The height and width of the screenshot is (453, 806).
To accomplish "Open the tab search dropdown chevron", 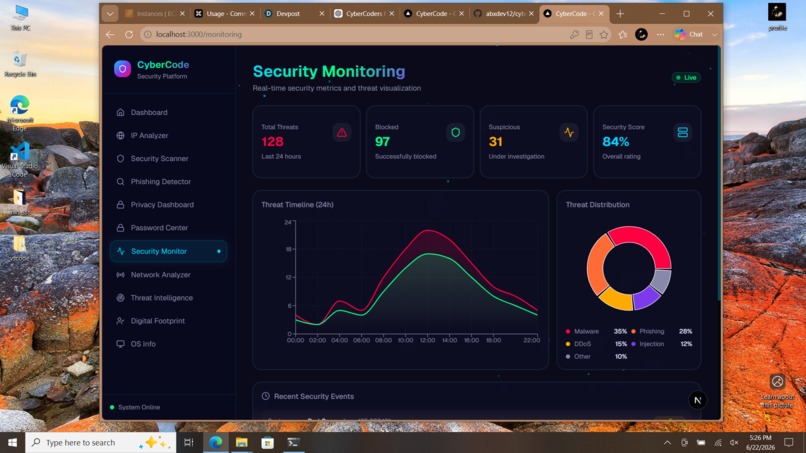I will [x=109, y=14].
